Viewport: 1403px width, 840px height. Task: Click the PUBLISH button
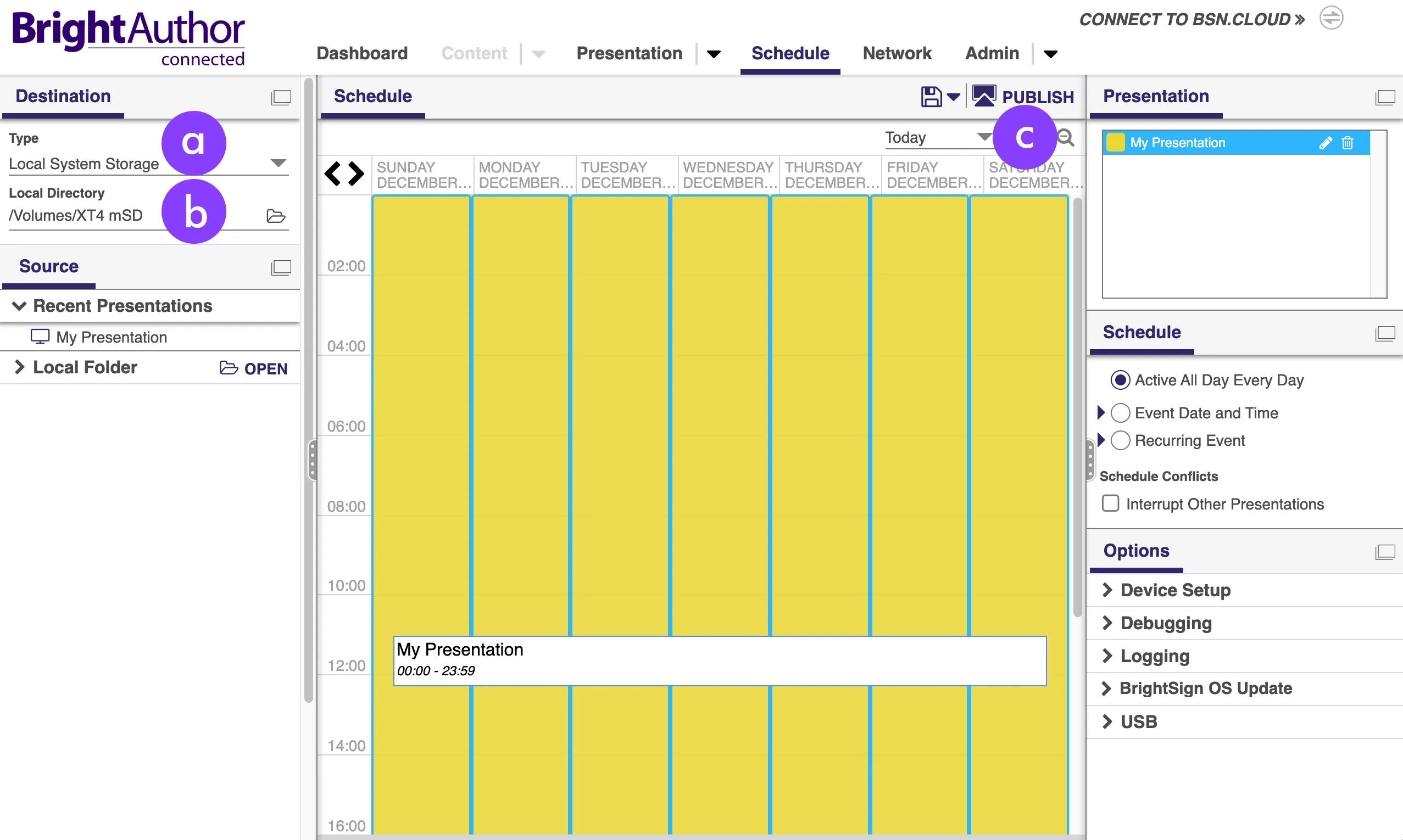click(1023, 97)
